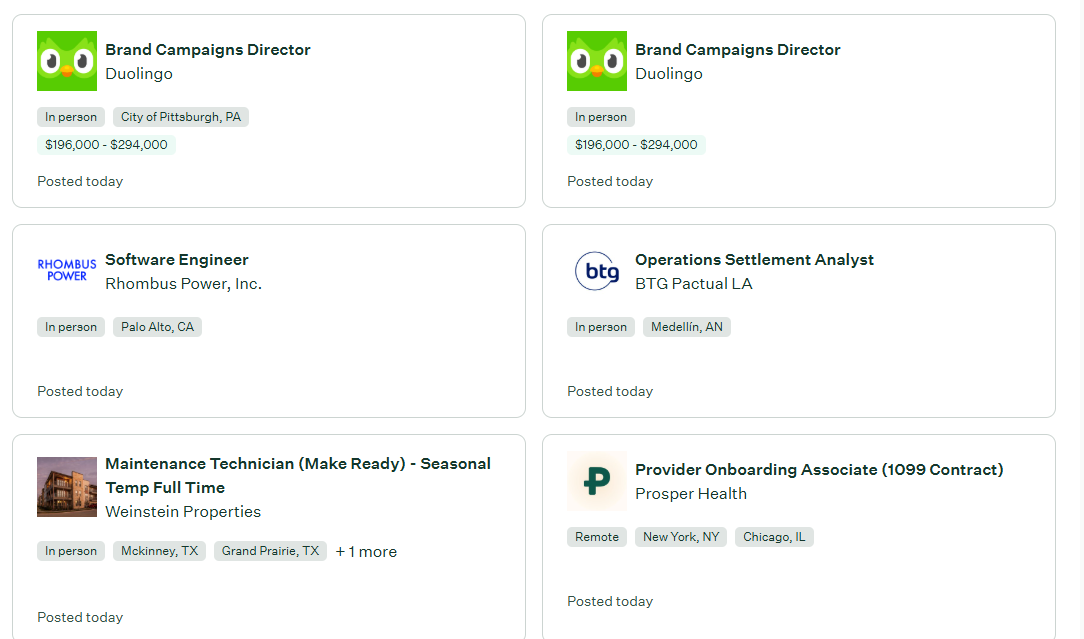Click the Duolingo owl logo on listing without location
This screenshot has width=1084, height=639.
click(x=597, y=61)
